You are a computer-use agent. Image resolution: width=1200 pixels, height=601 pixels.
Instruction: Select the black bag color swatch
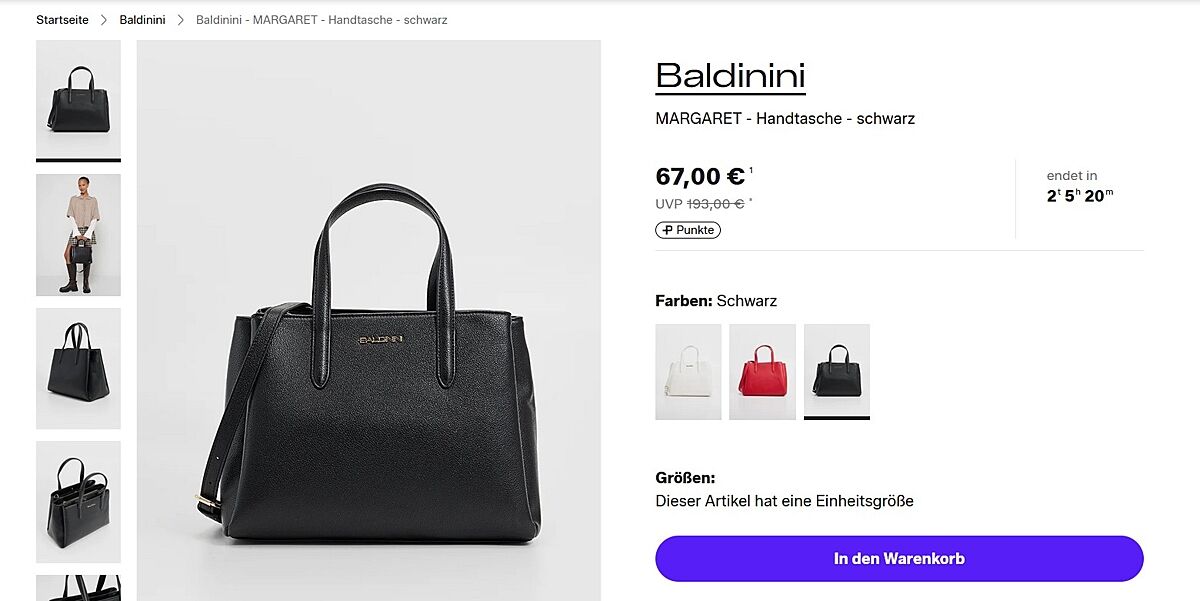click(836, 371)
